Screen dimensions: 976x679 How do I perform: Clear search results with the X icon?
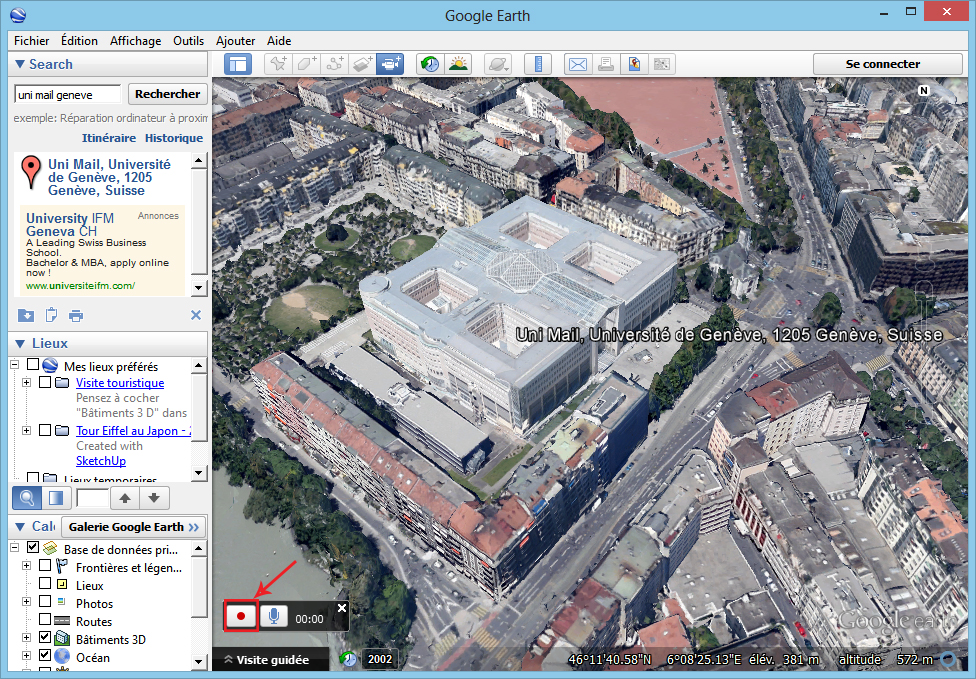point(196,315)
